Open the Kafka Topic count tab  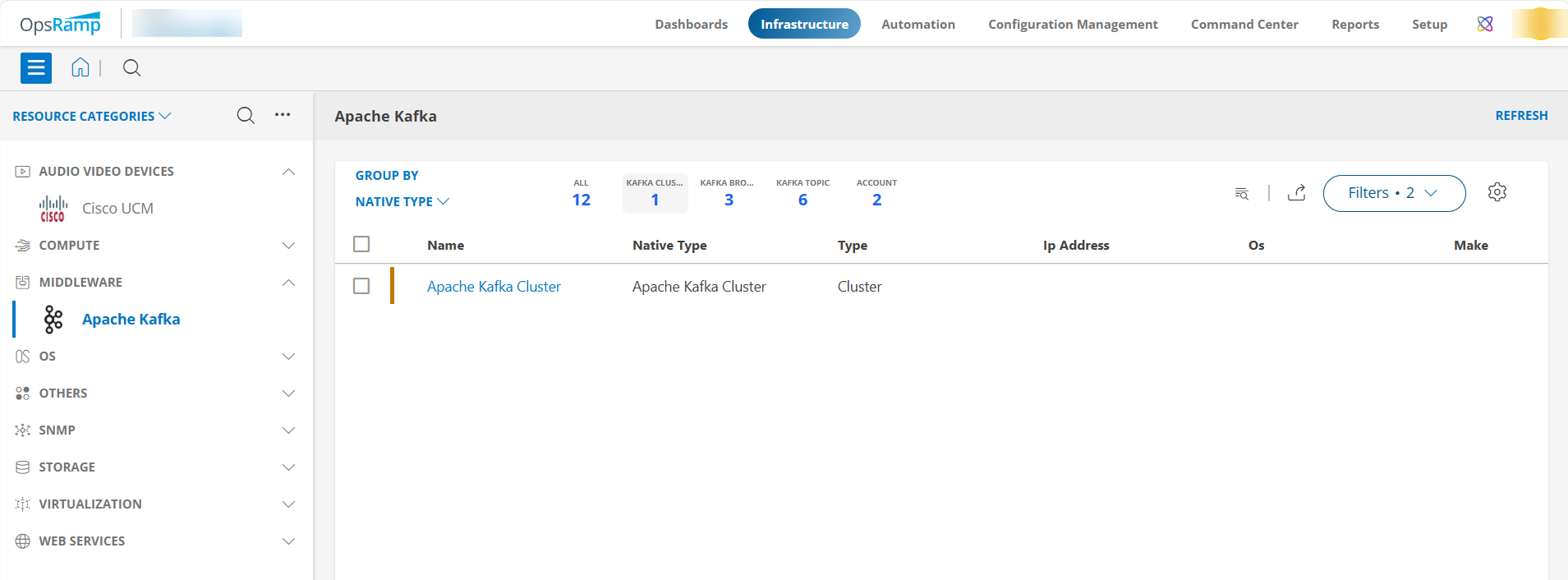point(802,193)
